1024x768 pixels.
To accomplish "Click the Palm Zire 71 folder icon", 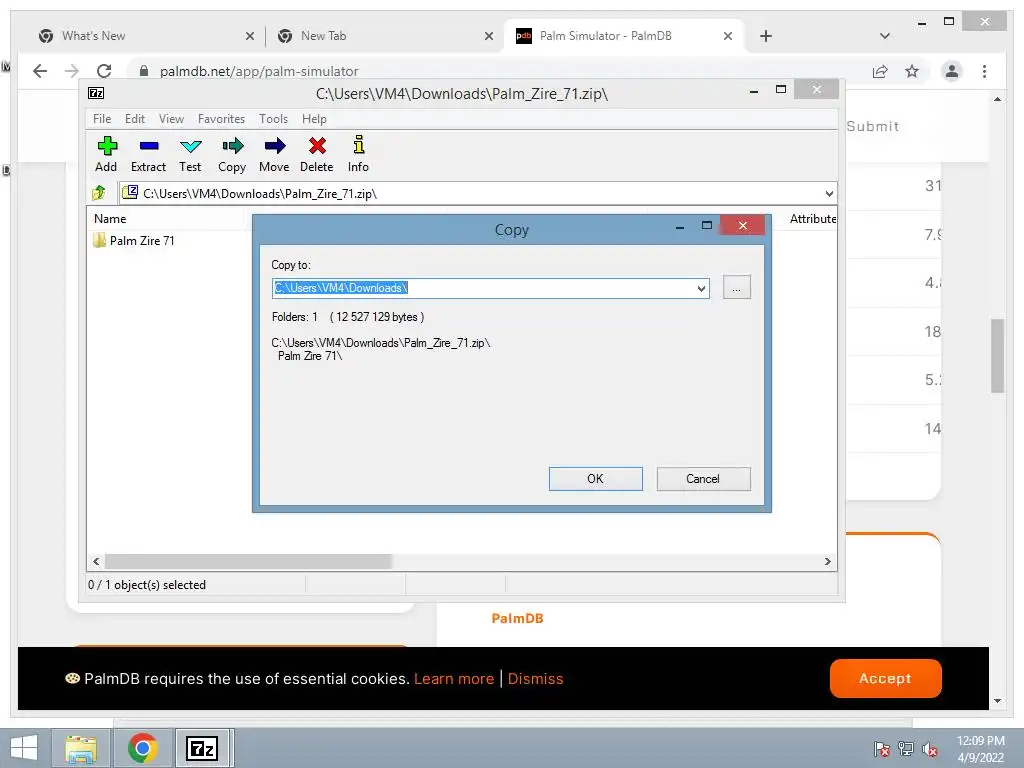I will tap(99, 240).
